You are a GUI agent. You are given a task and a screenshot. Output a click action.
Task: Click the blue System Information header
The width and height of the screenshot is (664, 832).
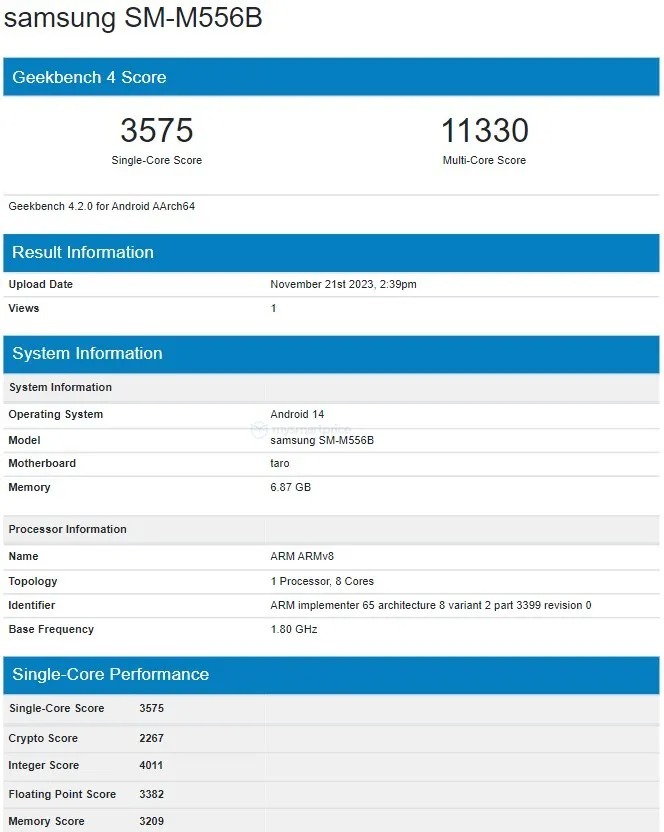pyautogui.click(x=87, y=353)
